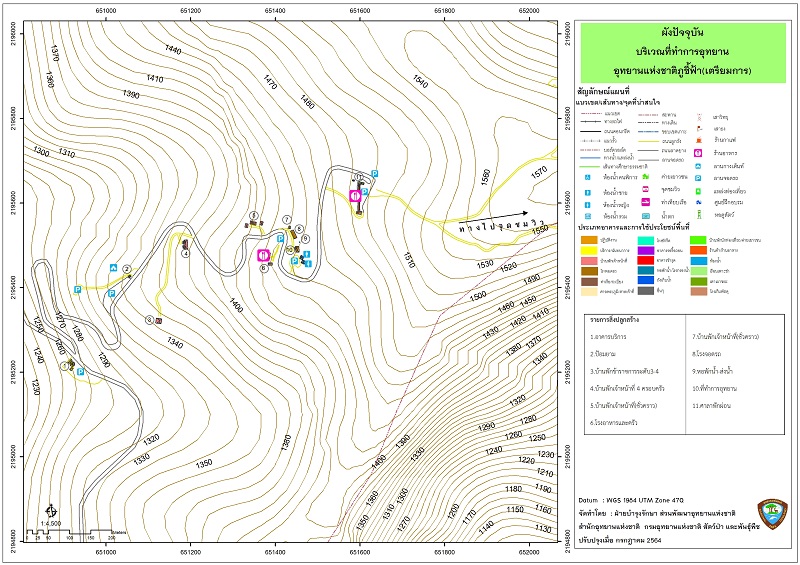The width and height of the screenshot is (800, 565).
Task: Click the purple legend color swatch
Action: (646, 250)
